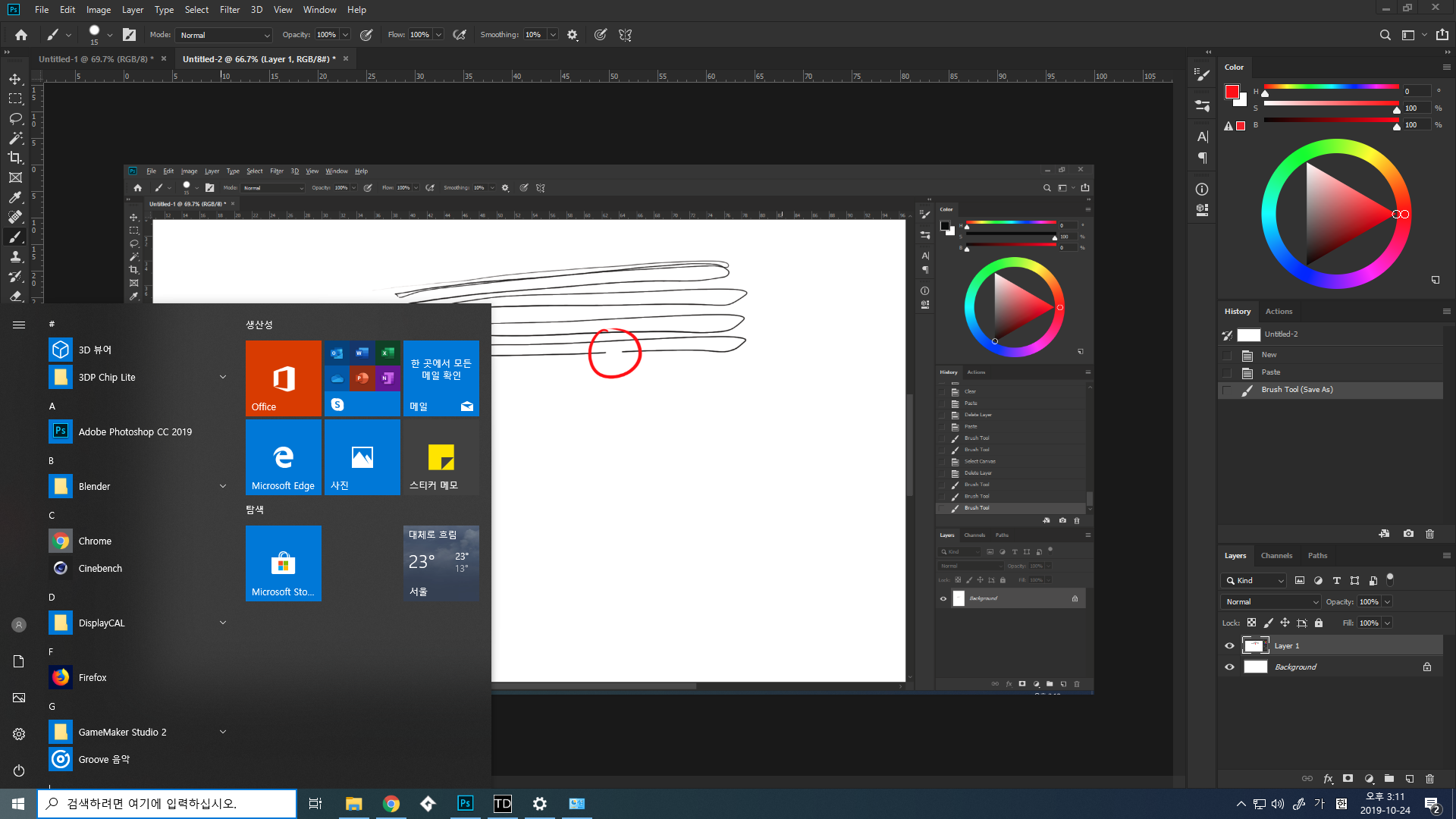This screenshot has width=1456, height=819.
Task: Hide the Background layer eye
Action: click(1229, 667)
